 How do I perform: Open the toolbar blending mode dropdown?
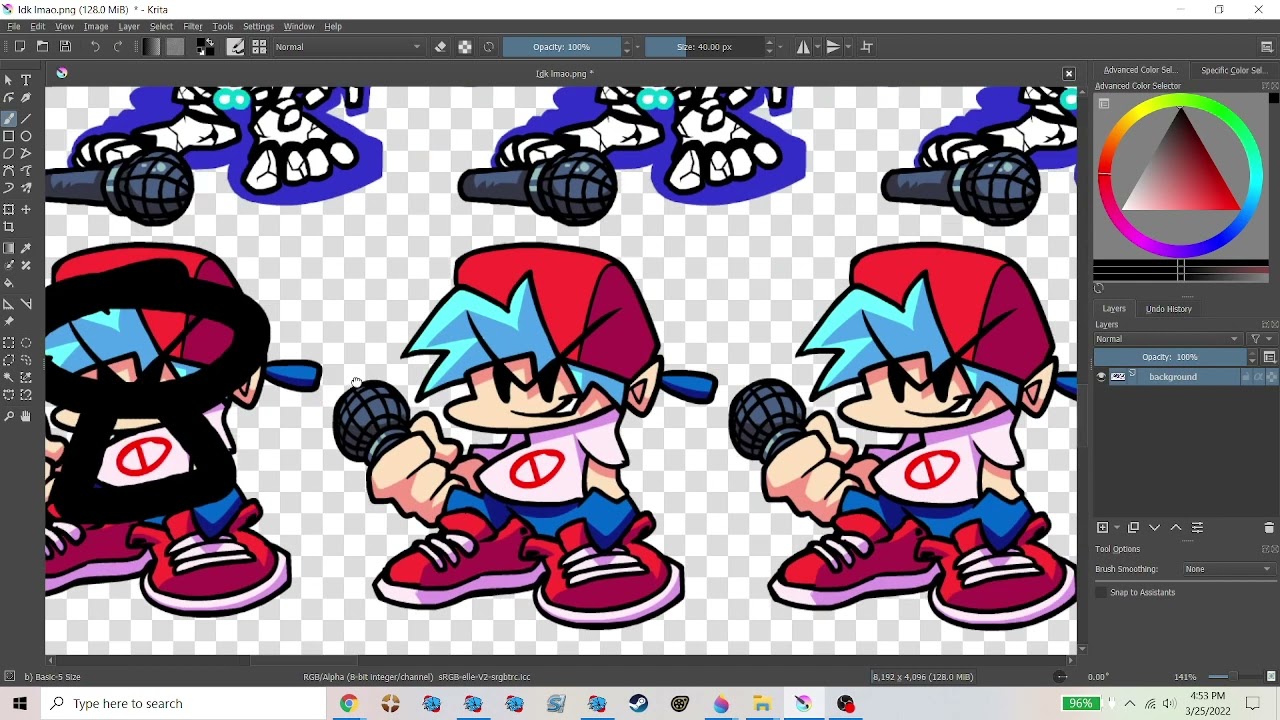pyautogui.click(x=348, y=47)
